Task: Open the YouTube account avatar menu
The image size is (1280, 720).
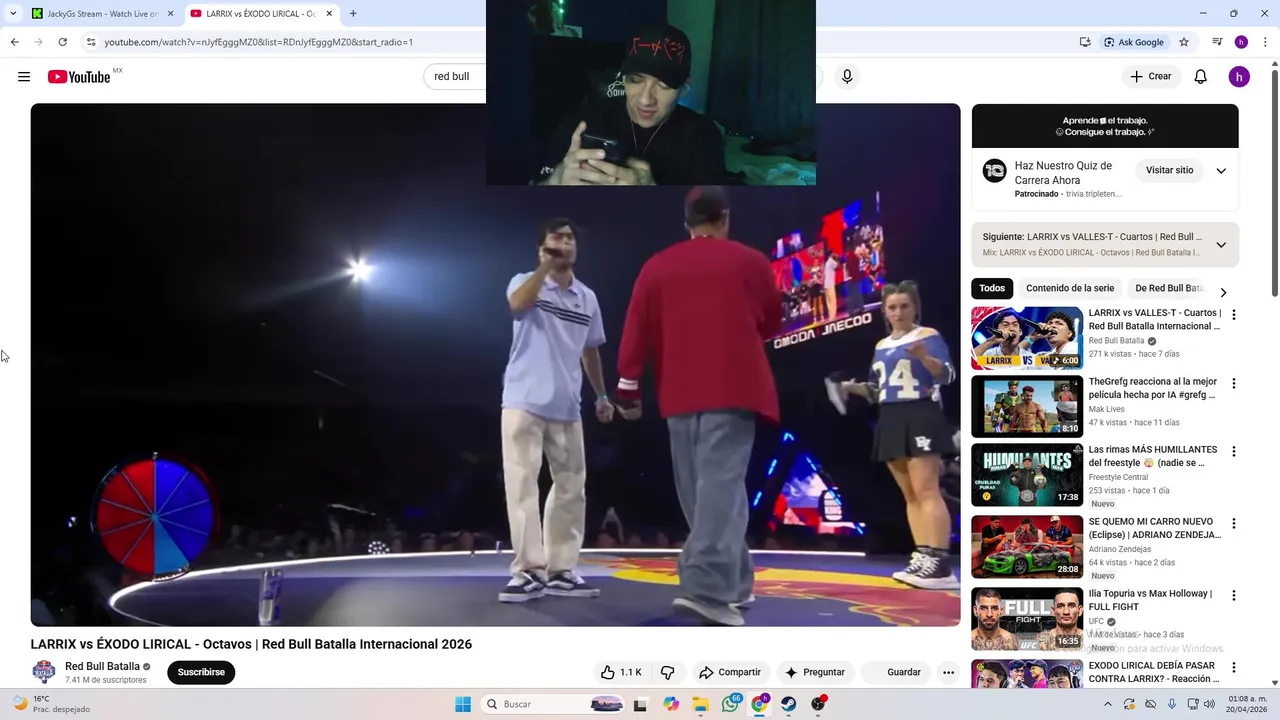Action: coord(1239,77)
